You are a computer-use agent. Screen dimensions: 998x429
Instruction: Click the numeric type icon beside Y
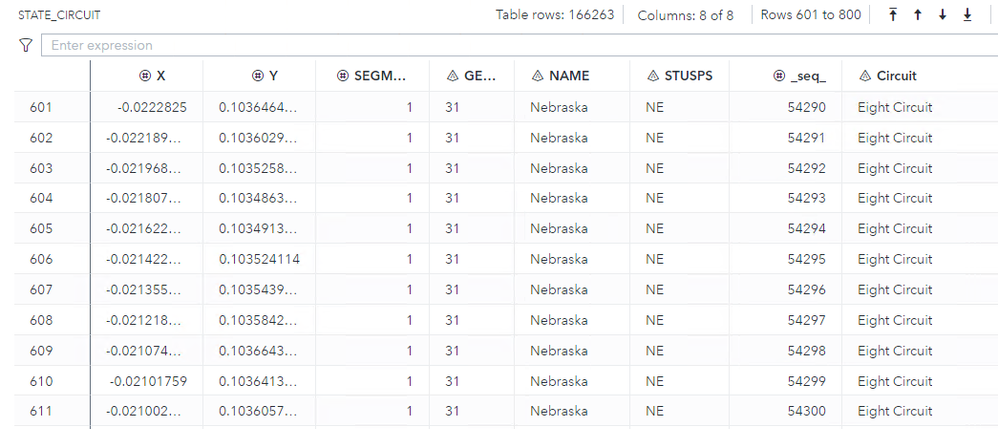click(x=257, y=76)
